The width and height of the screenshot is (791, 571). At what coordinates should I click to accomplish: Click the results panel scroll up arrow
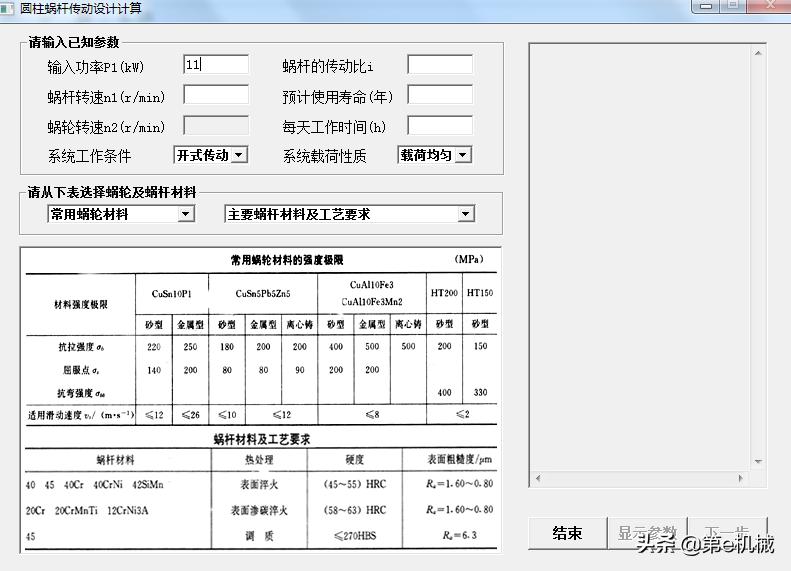pos(758,53)
